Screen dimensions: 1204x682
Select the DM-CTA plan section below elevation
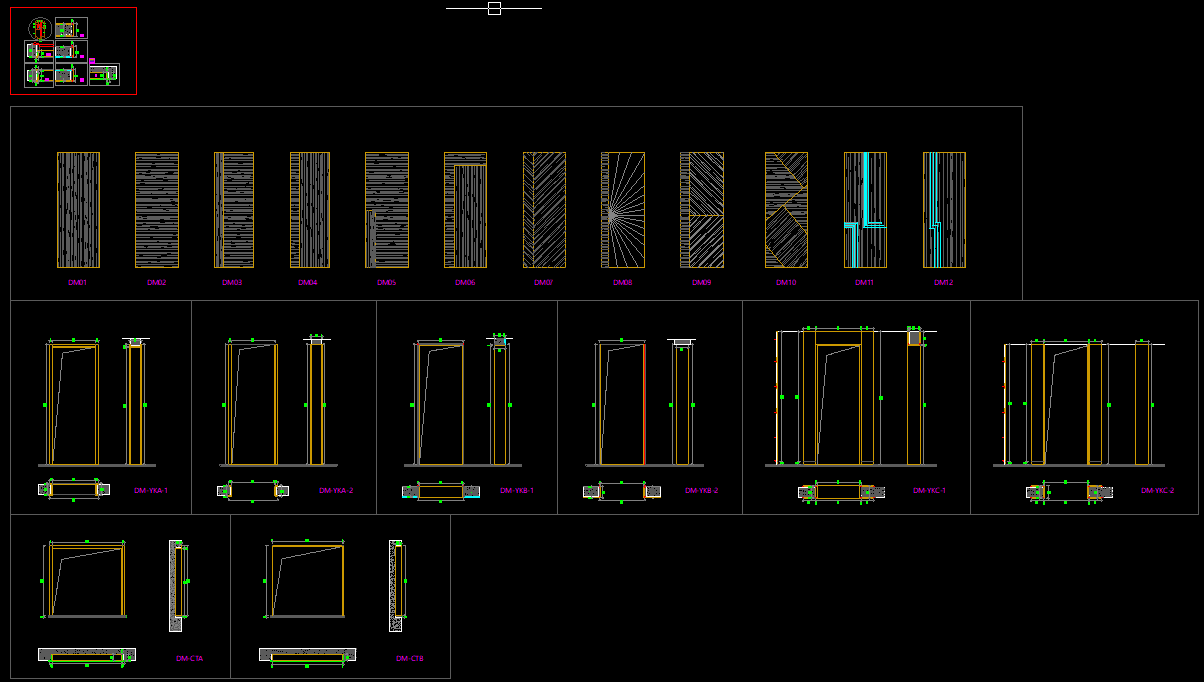[x=87, y=656]
